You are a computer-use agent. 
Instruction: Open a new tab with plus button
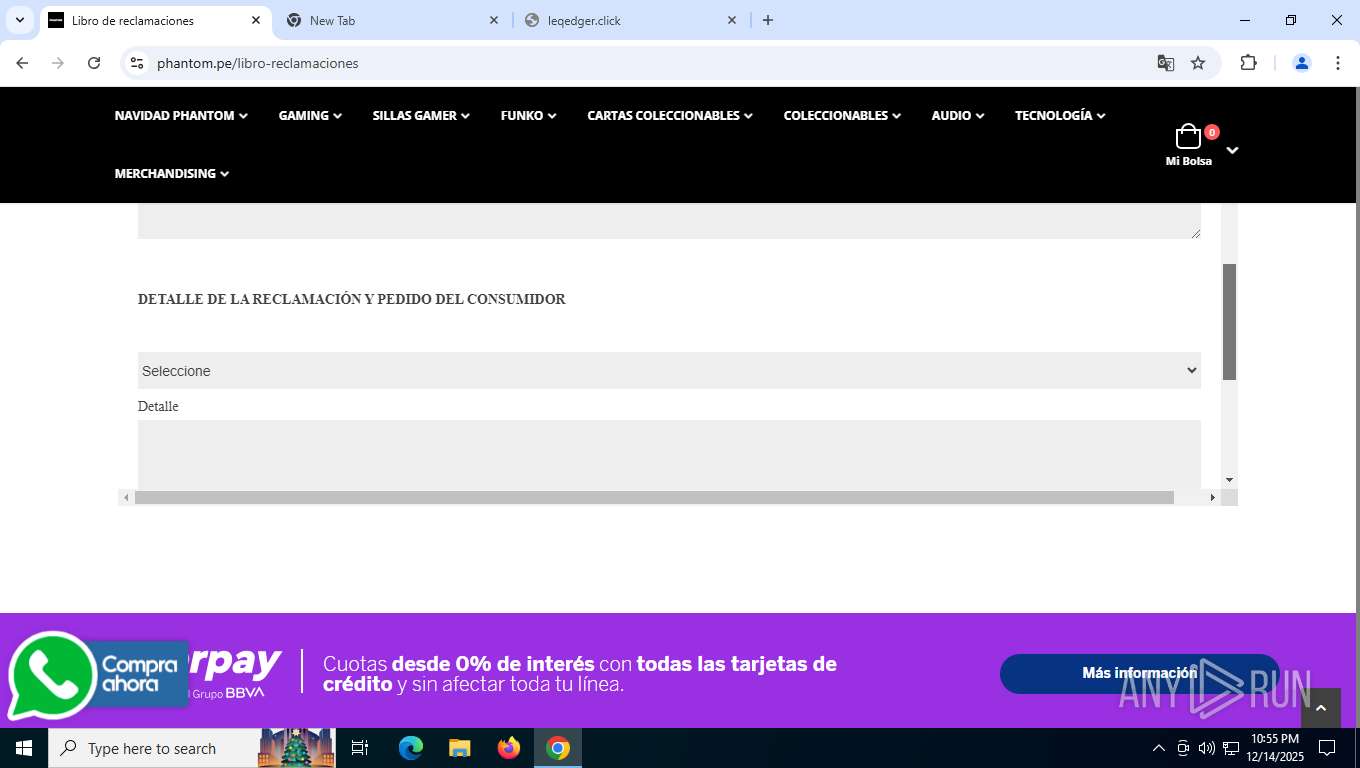[x=768, y=20]
